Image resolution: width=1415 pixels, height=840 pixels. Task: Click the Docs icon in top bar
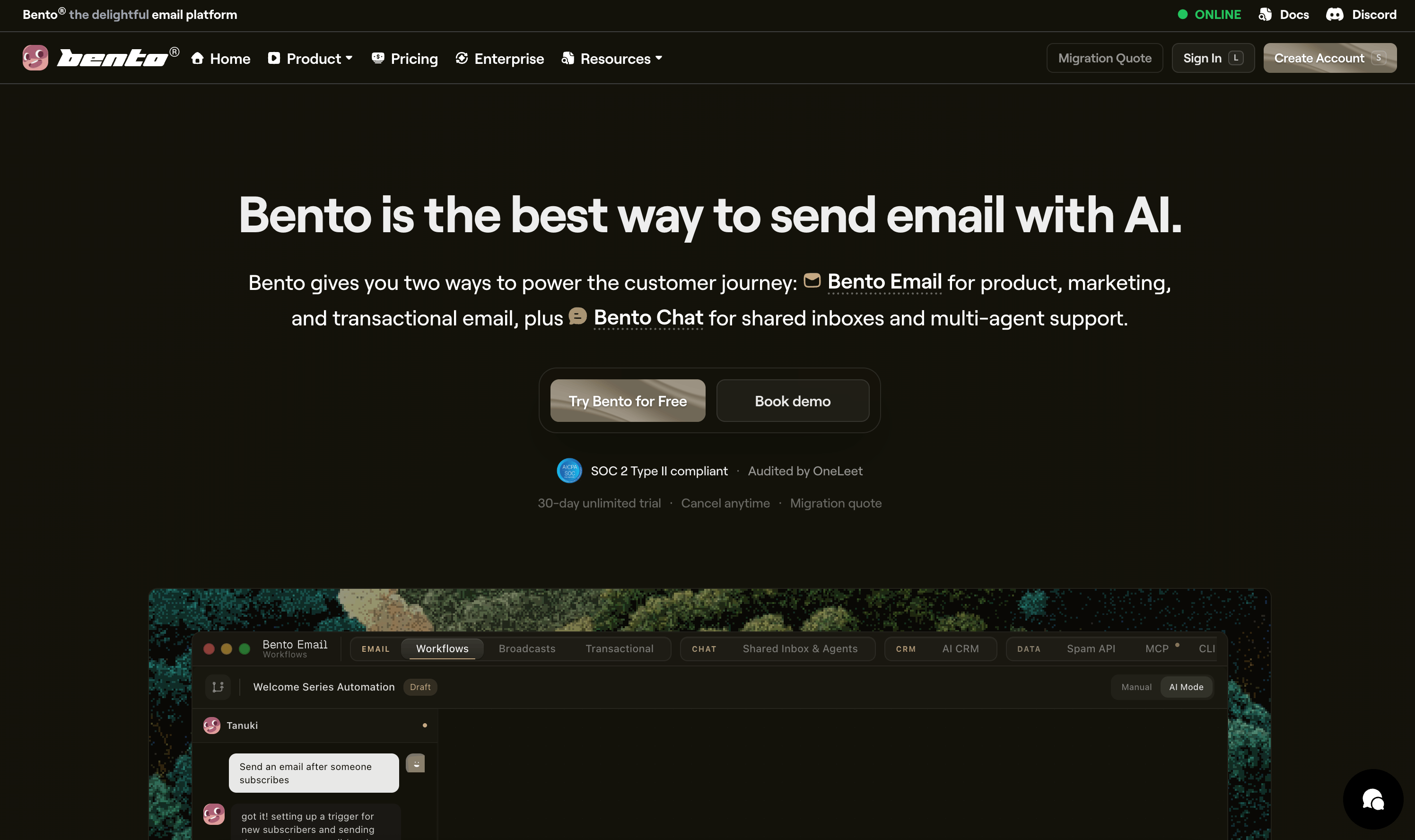[1265, 15]
